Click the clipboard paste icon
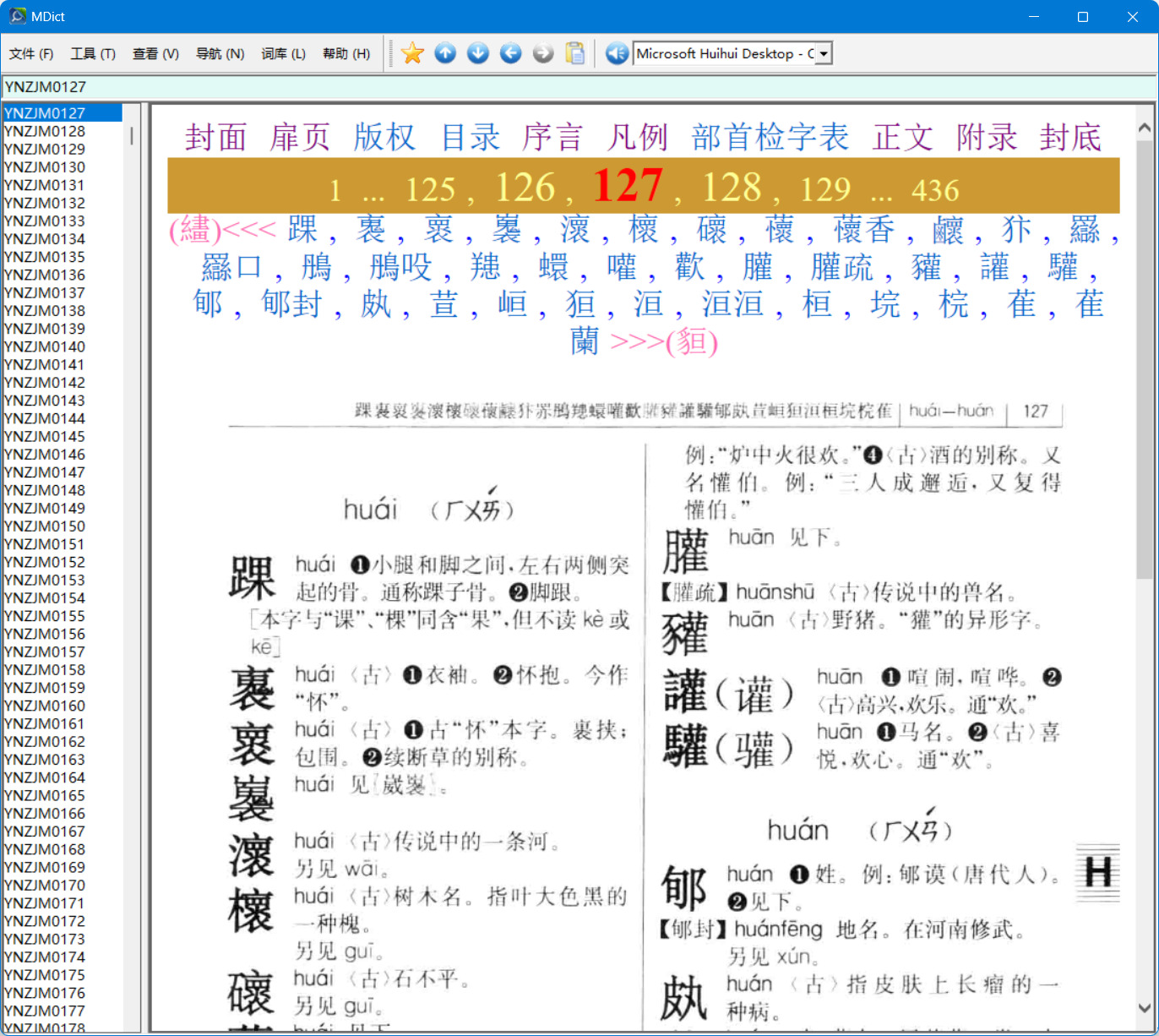The image size is (1159, 1036). 575,53
